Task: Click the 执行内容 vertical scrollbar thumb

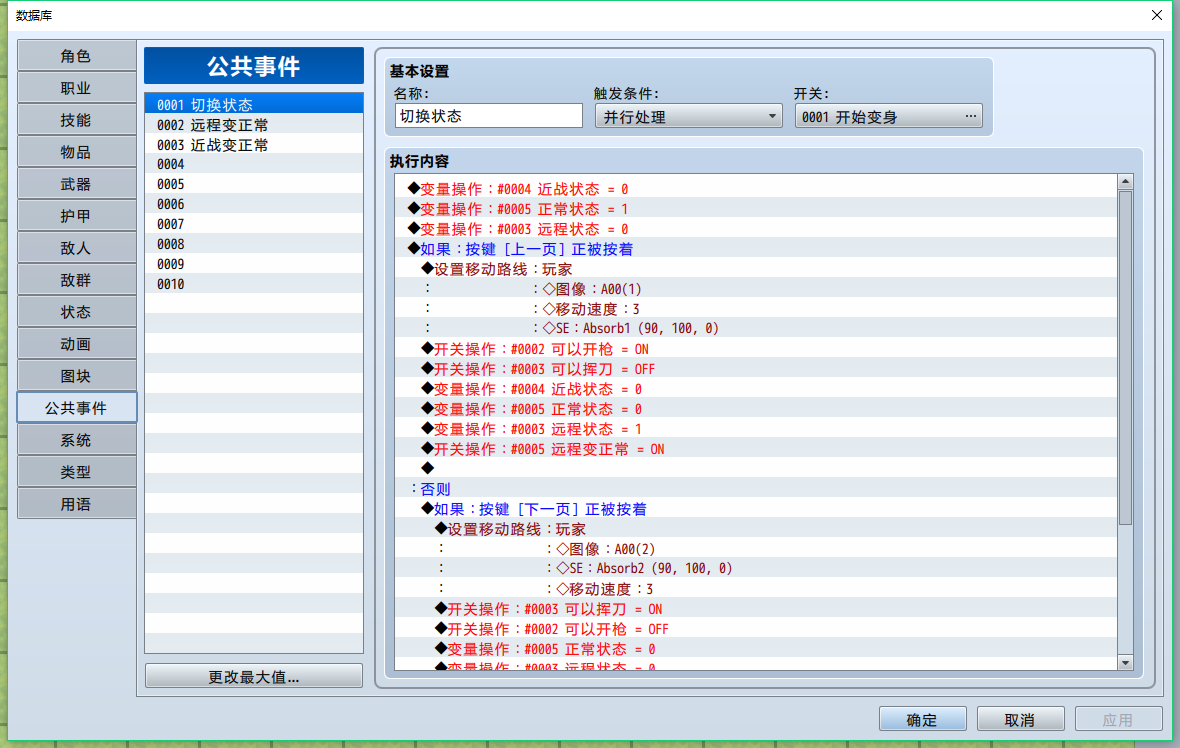Action: pyautogui.click(x=1125, y=357)
